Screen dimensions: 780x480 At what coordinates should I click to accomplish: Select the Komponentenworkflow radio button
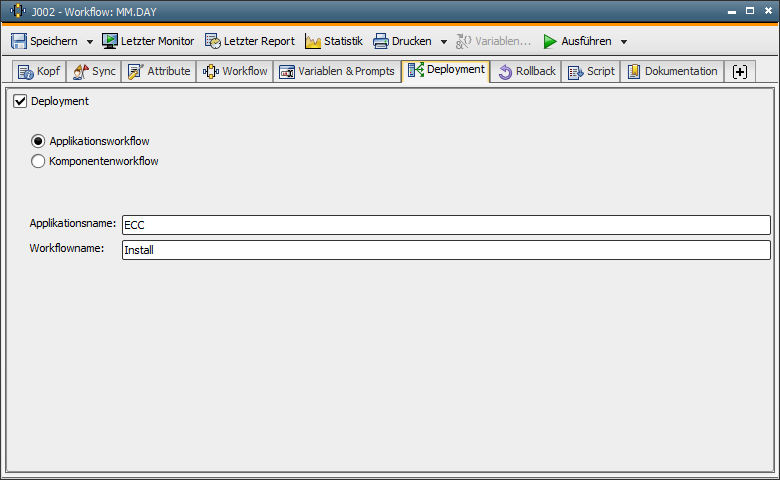click(x=38, y=161)
